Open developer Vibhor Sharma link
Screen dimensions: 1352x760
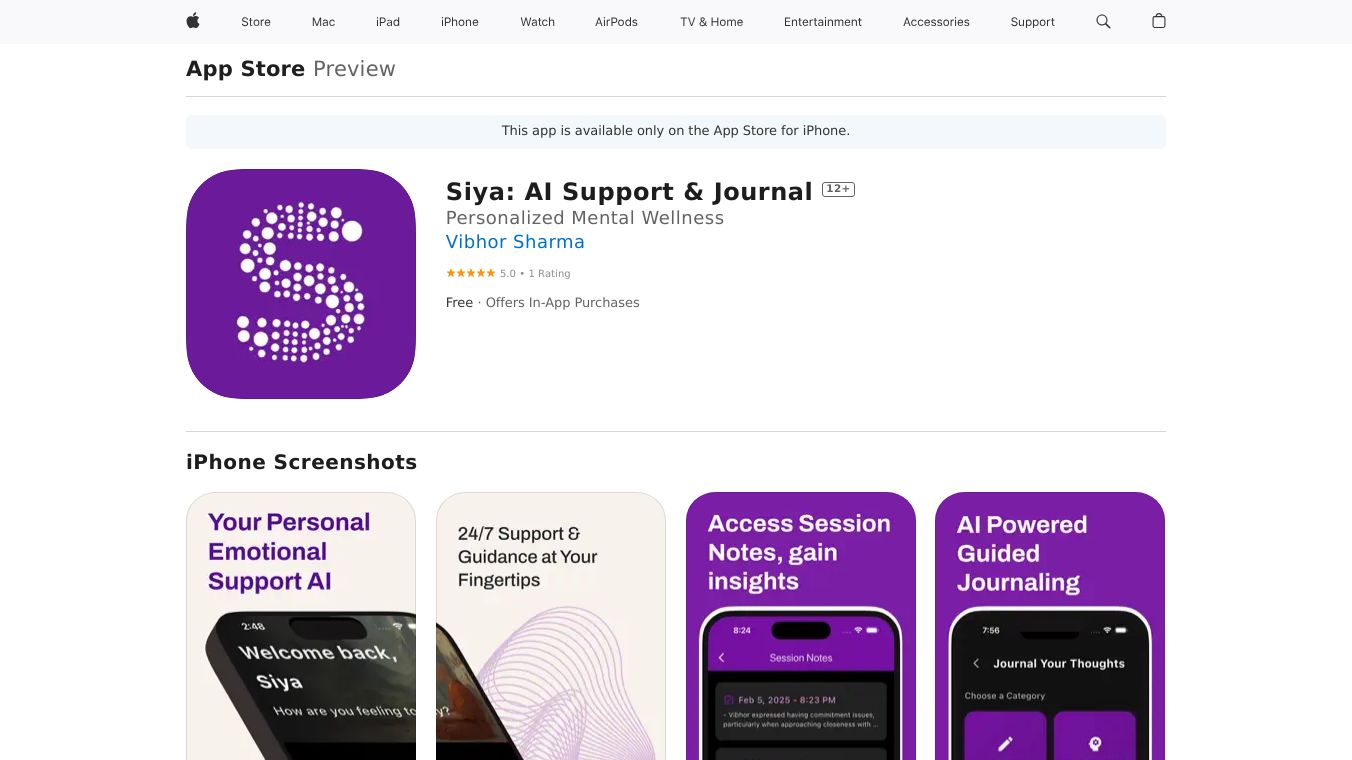515,242
